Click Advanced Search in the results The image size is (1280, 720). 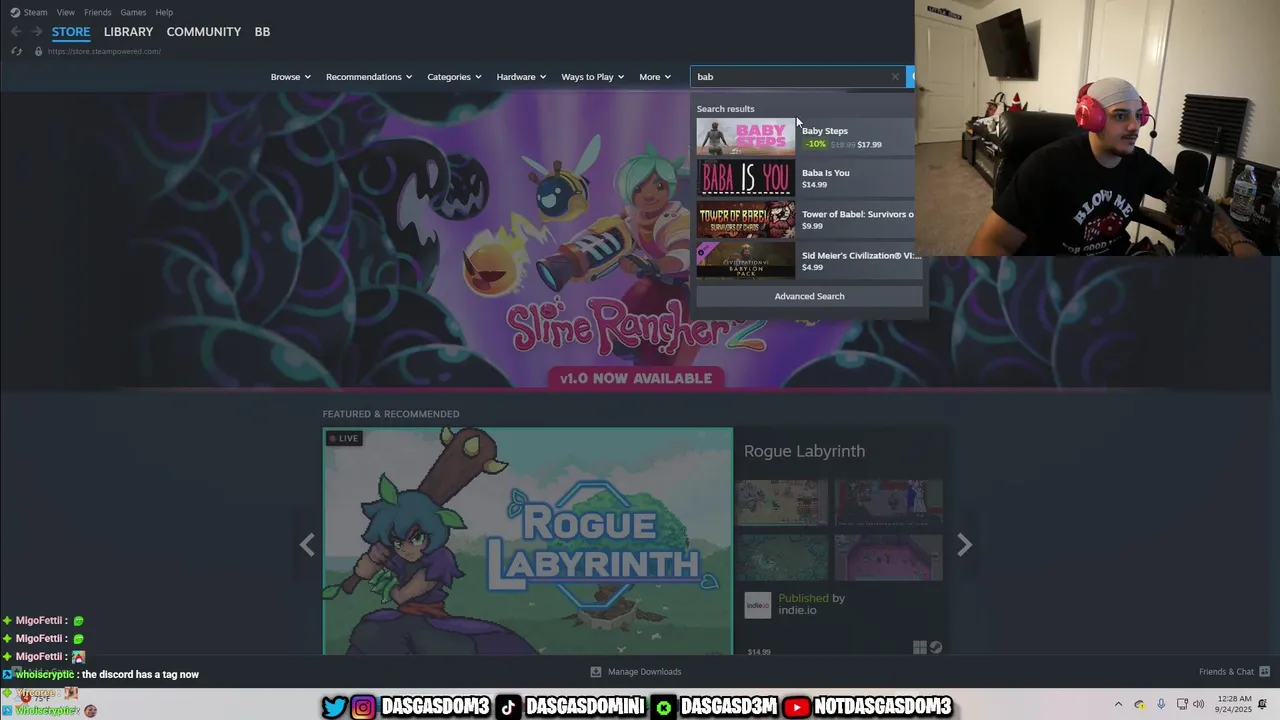point(809,296)
